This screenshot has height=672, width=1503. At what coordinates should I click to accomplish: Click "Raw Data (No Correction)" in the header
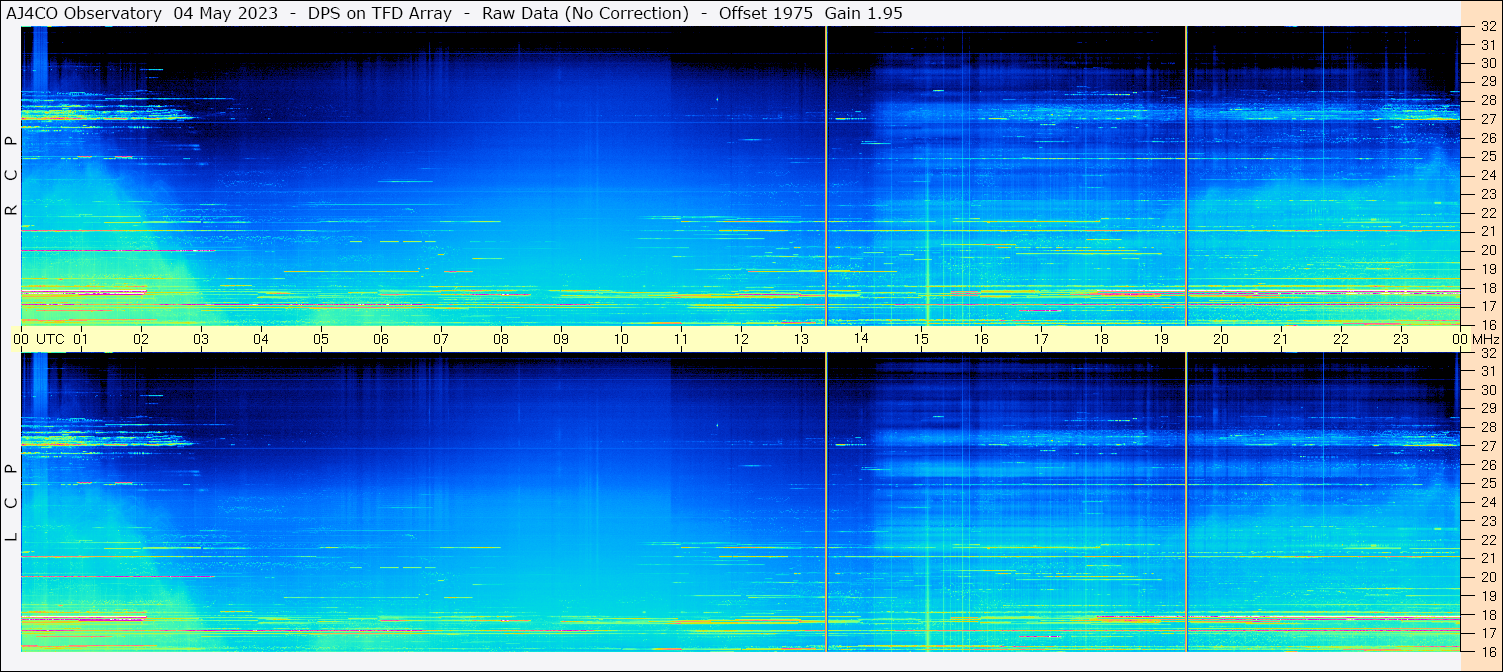[x=585, y=14]
